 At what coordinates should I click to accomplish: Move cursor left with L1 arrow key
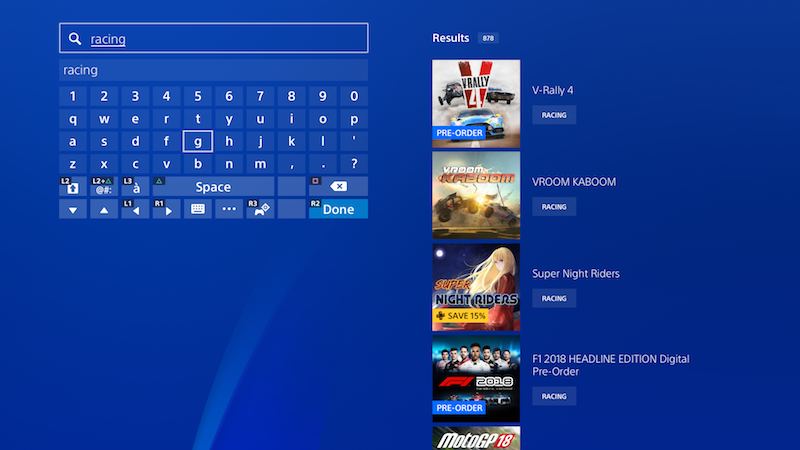[x=135, y=209]
